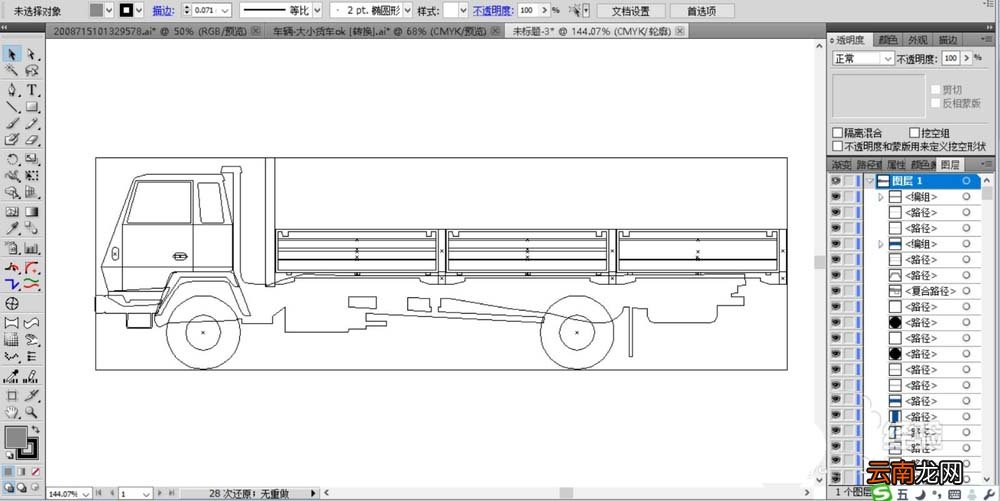1000x501 pixels.
Task: Select the Scale tool
Action: pyautogui.click(x=31, y=159)
